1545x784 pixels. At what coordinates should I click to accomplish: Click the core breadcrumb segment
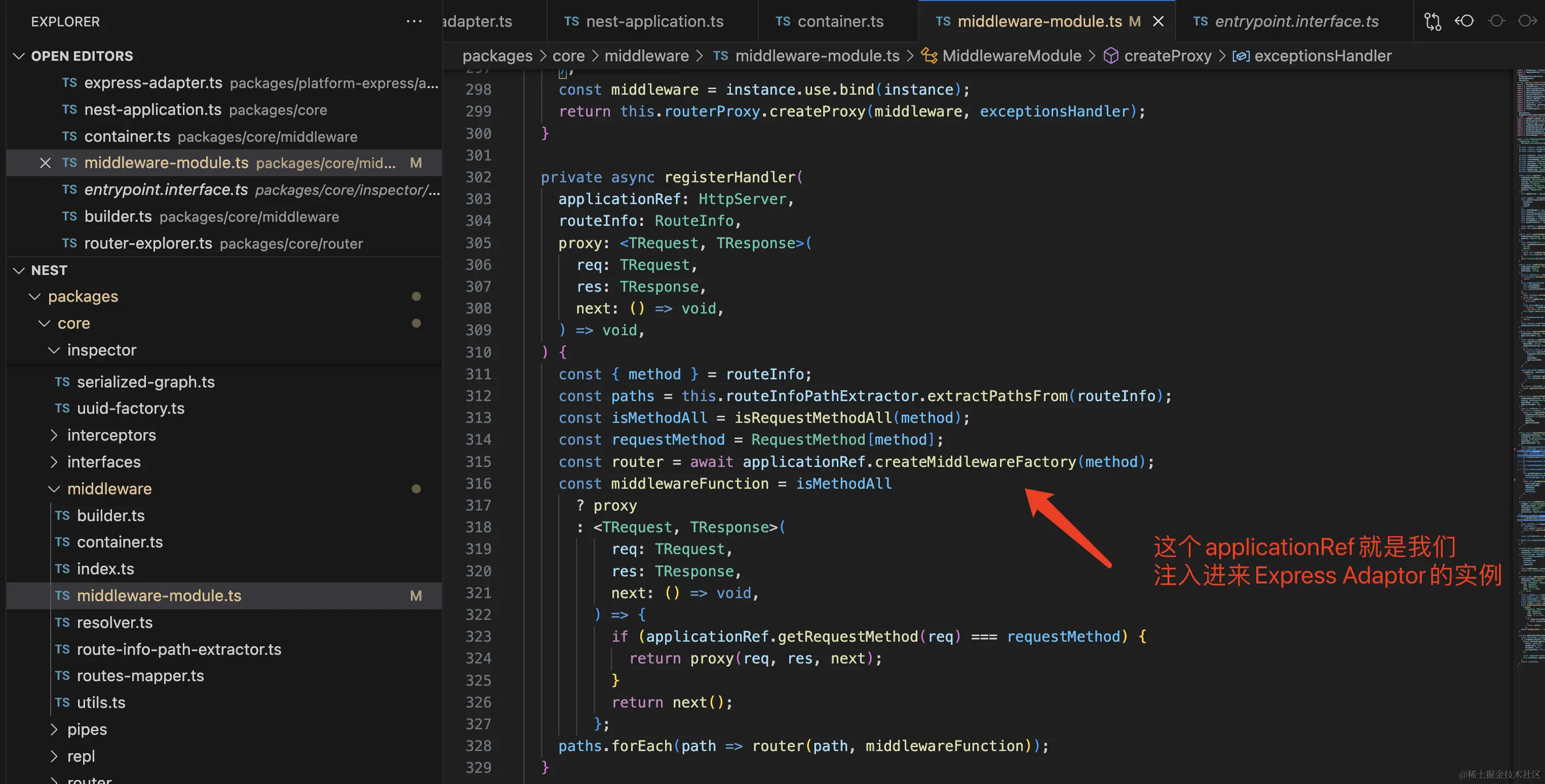(568, 56)
